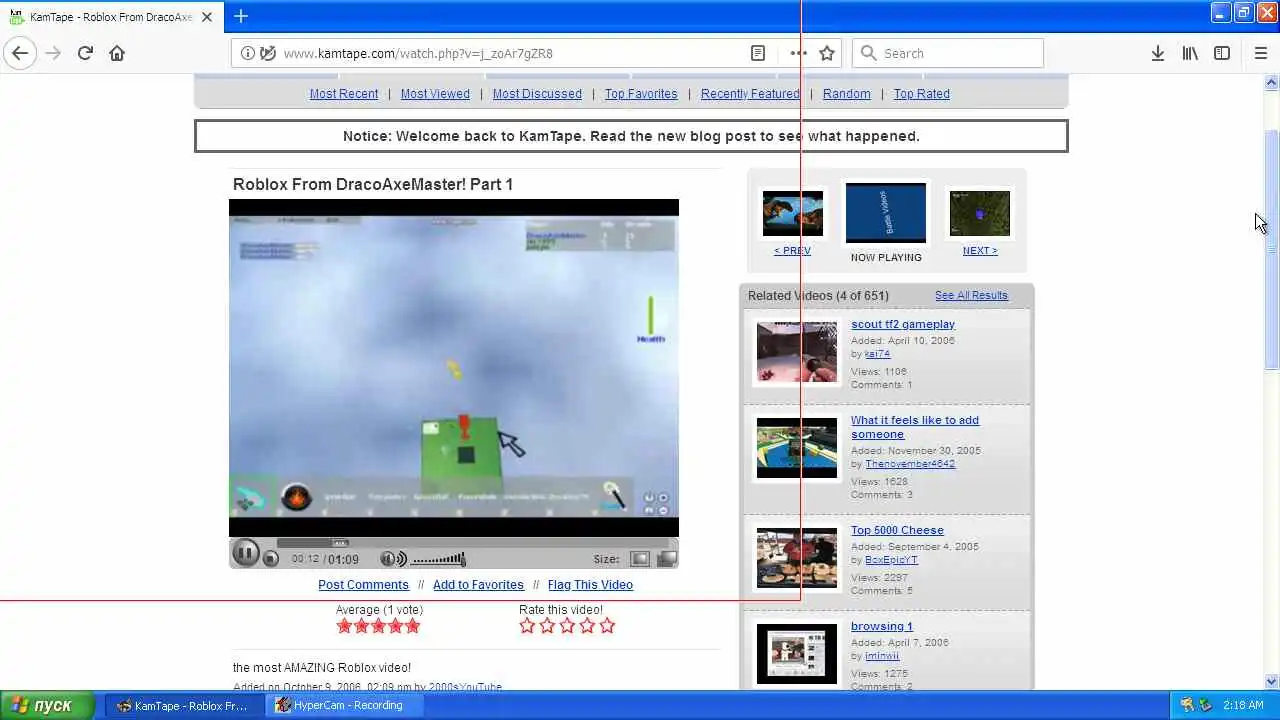The width and height of the screenshot is (1280, 720).
Task: Click the PREV video link
Action: pyautogui.click(x=792, y=251)
